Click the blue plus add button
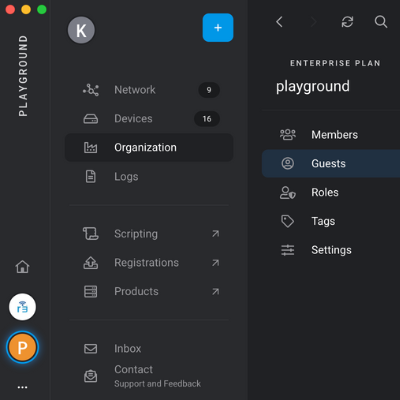This screenshot has width=400, height=400. point(218,28)
